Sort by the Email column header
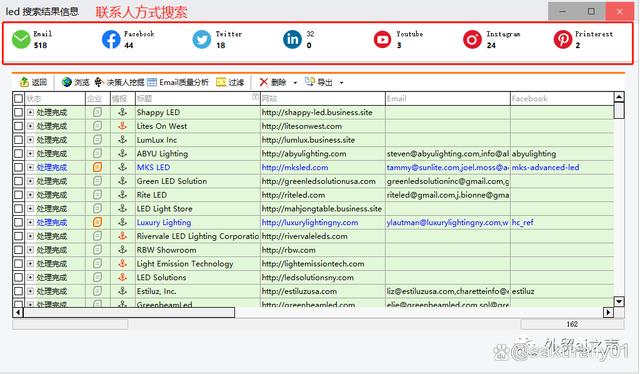The height and width of the screenshot is (374, 640). tap(447, 98)
